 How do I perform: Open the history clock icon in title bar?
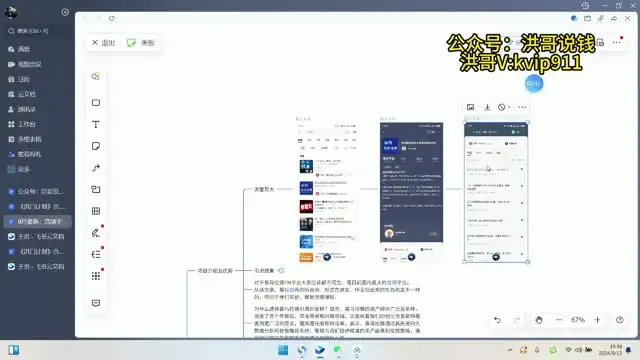point(585,6)
